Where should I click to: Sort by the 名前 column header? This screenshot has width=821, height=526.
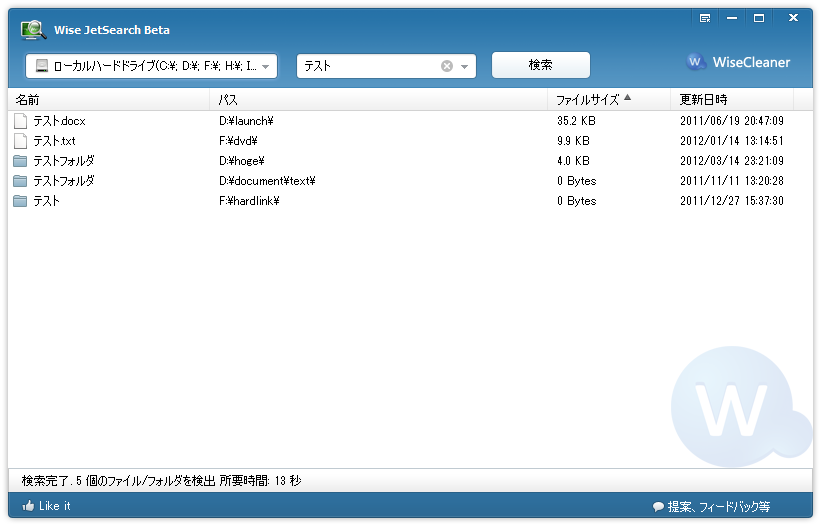[109, 100]
